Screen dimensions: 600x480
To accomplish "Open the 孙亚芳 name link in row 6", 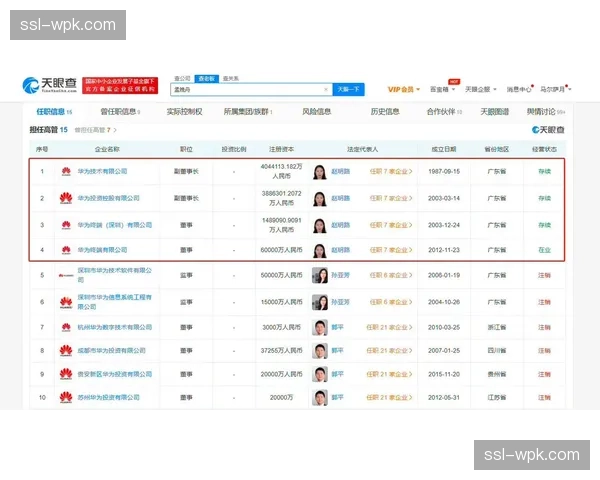I will [341, 302].
